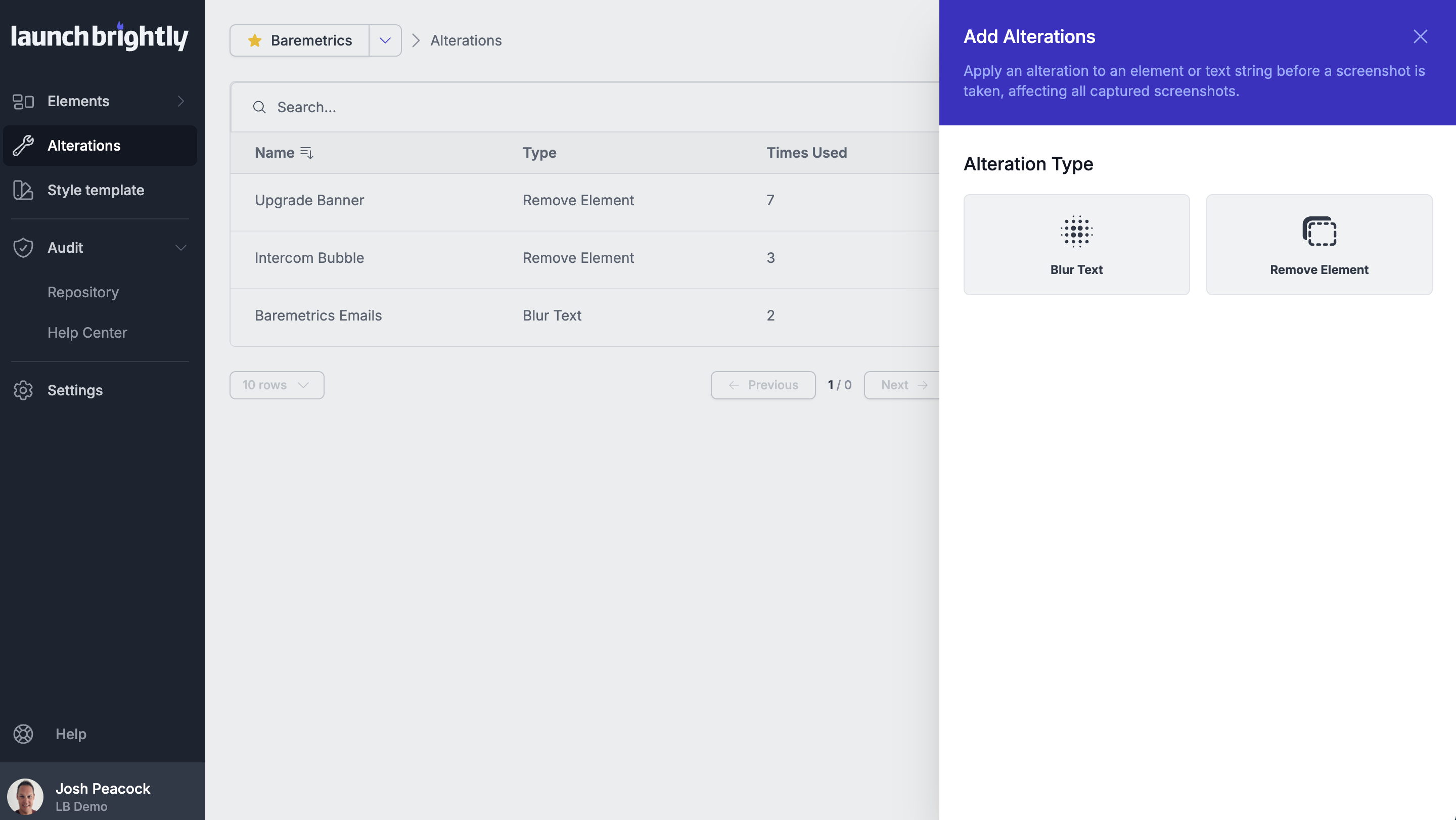Image resolution: width=1456 pixels, height=820 pixels.
Task: Click the launchbrightly logo
Action: (x=100, y=37)
